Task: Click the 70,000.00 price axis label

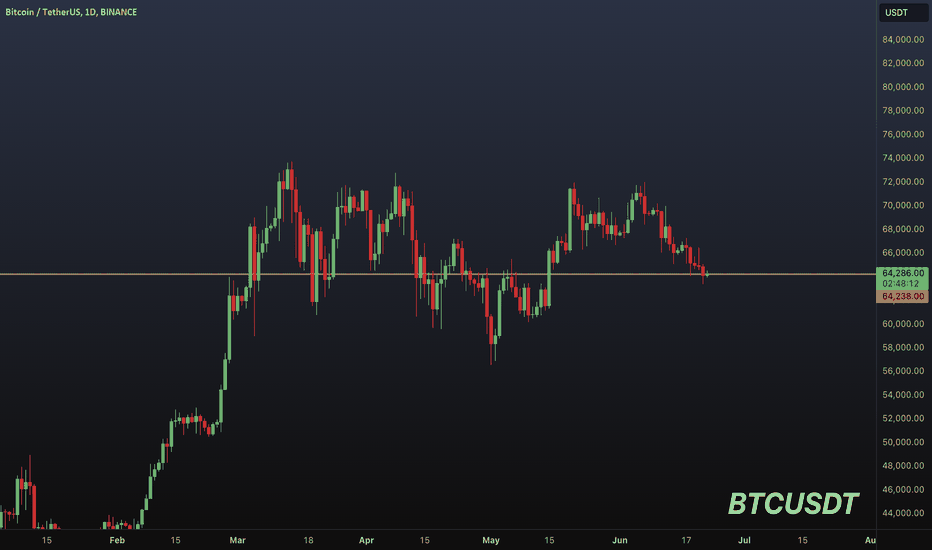Action: point(903,205)
